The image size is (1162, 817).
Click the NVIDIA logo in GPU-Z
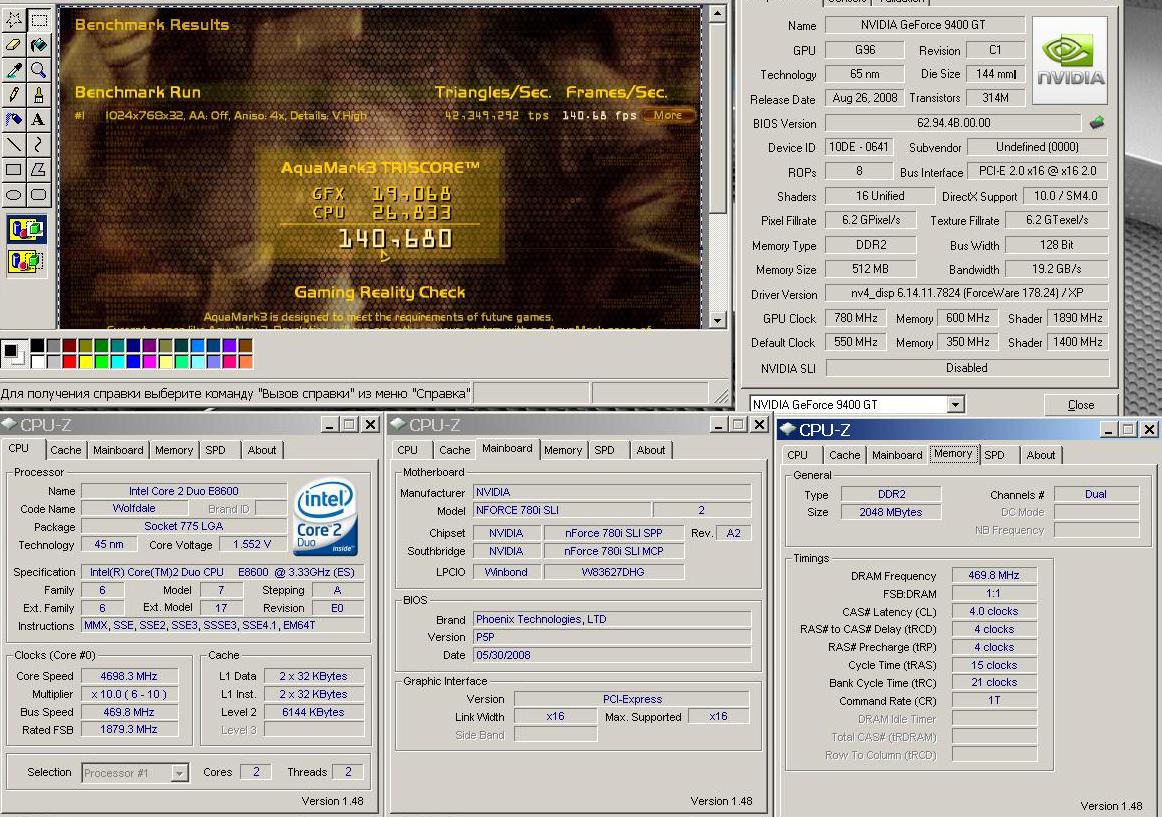point(1070,61)
